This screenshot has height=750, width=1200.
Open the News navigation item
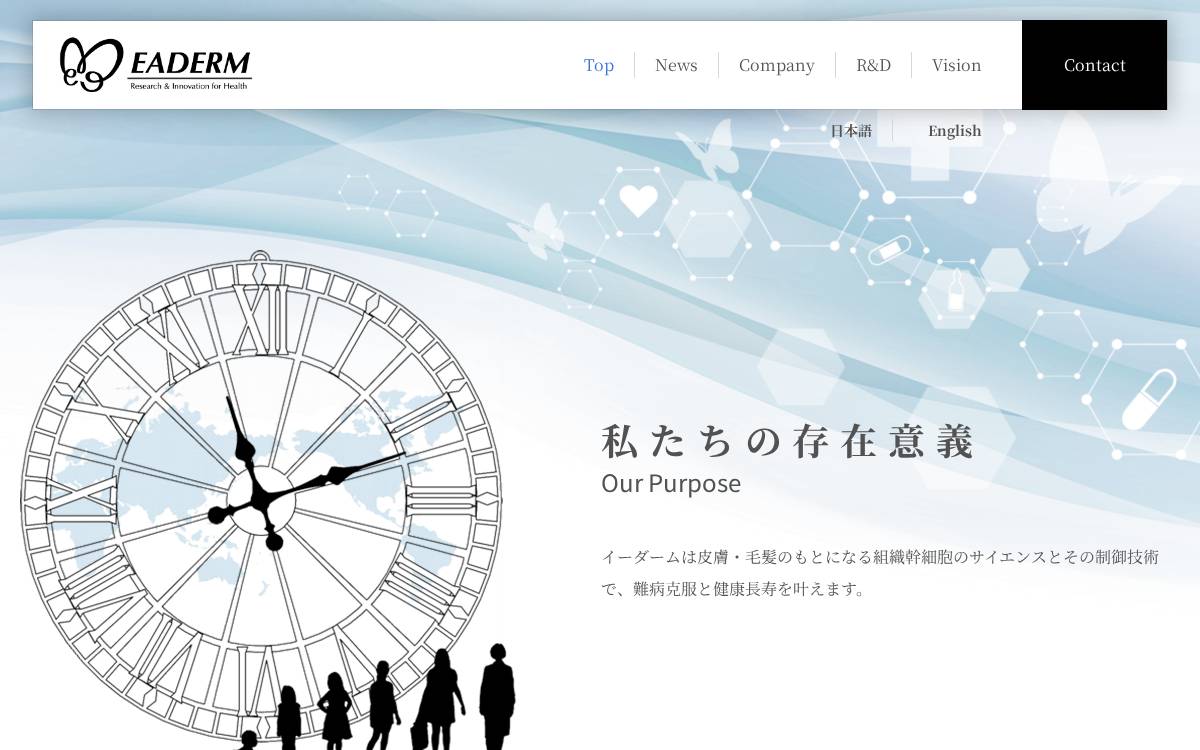[x=676, y=65]
